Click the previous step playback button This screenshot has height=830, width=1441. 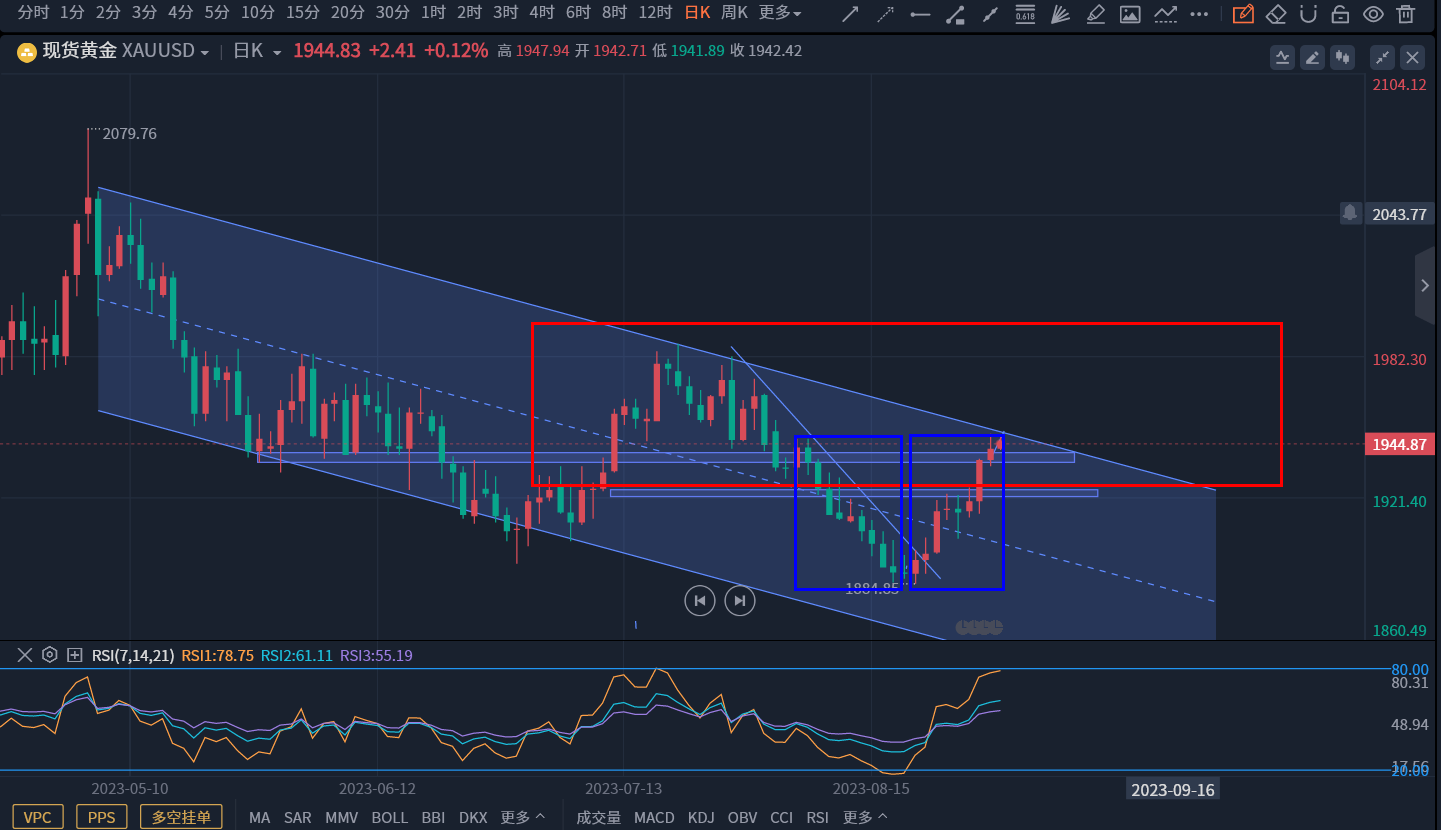700,600
